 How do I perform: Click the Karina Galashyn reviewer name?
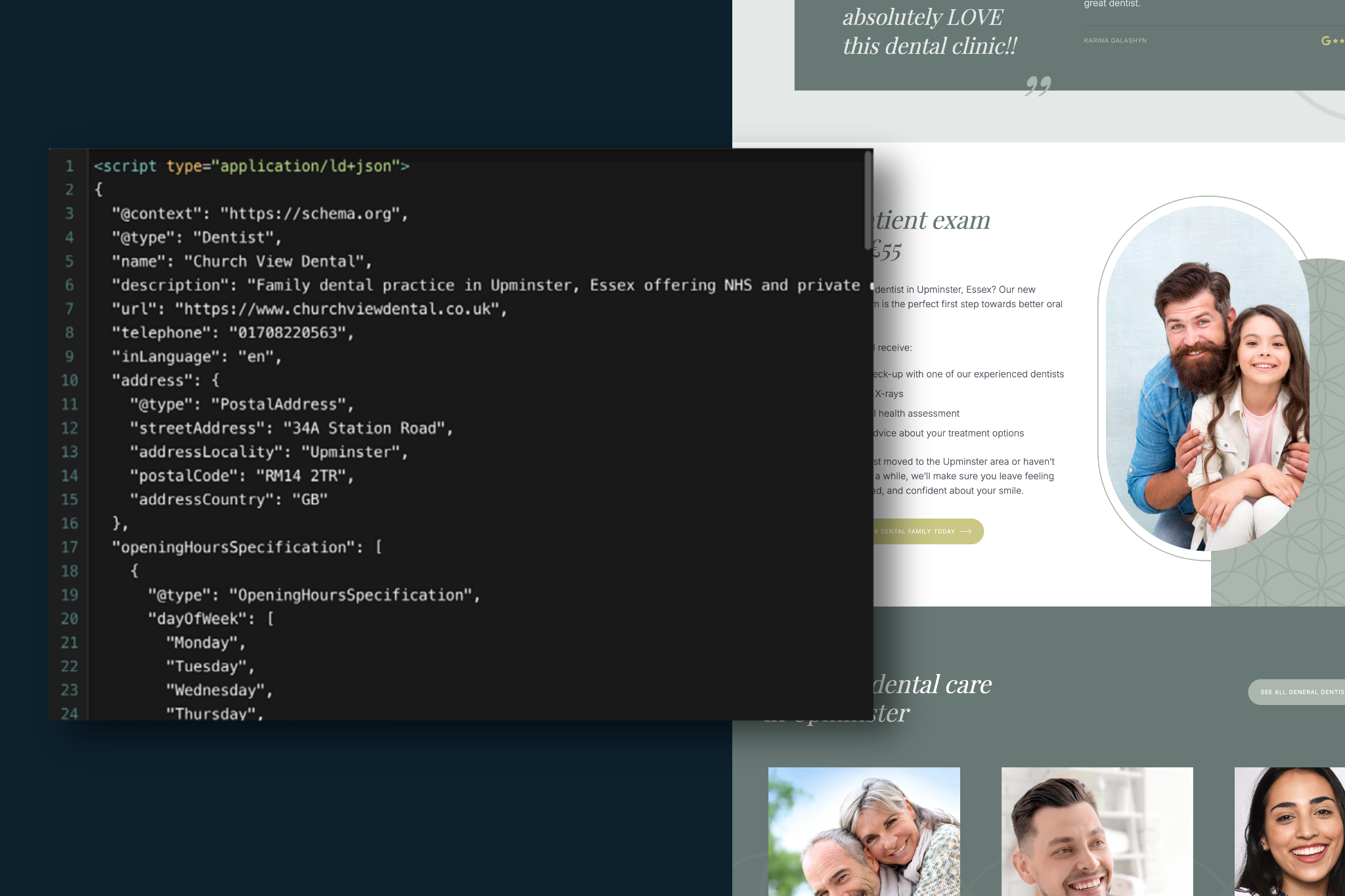(x=1115, y=41)
